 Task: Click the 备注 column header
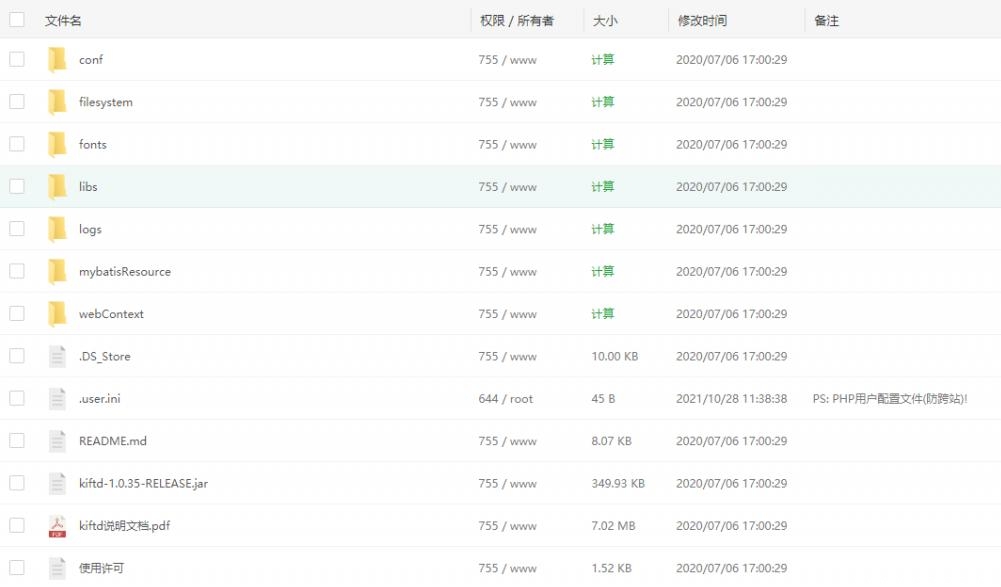click(x=827, y=20)
